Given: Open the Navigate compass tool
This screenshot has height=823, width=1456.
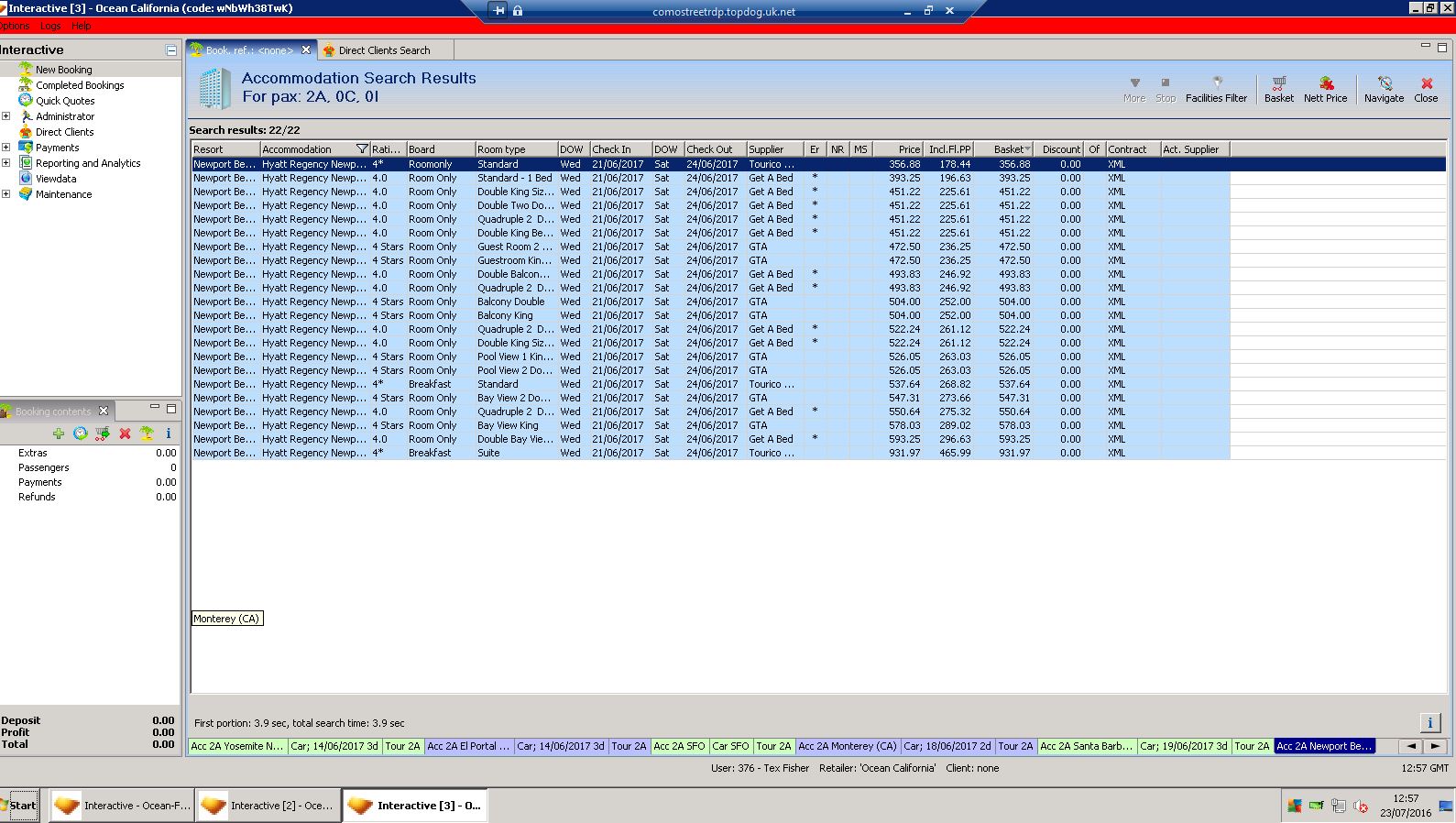Looking at the screenshot, I should tap(1384, 89).
